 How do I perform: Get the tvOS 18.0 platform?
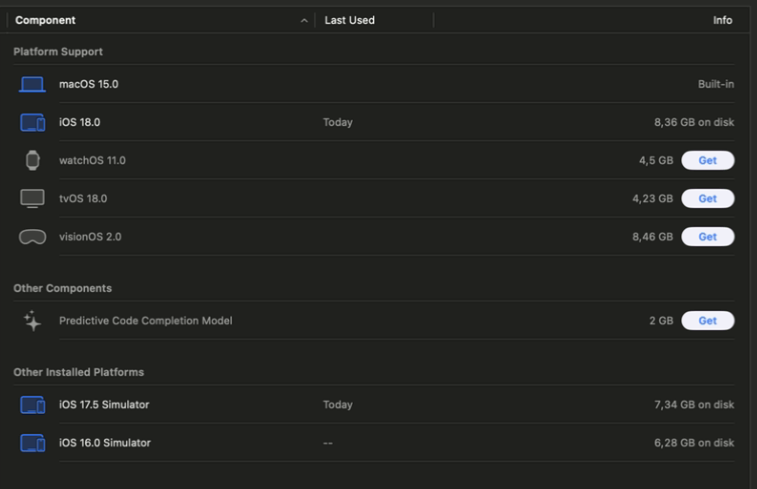coord(708,198)
